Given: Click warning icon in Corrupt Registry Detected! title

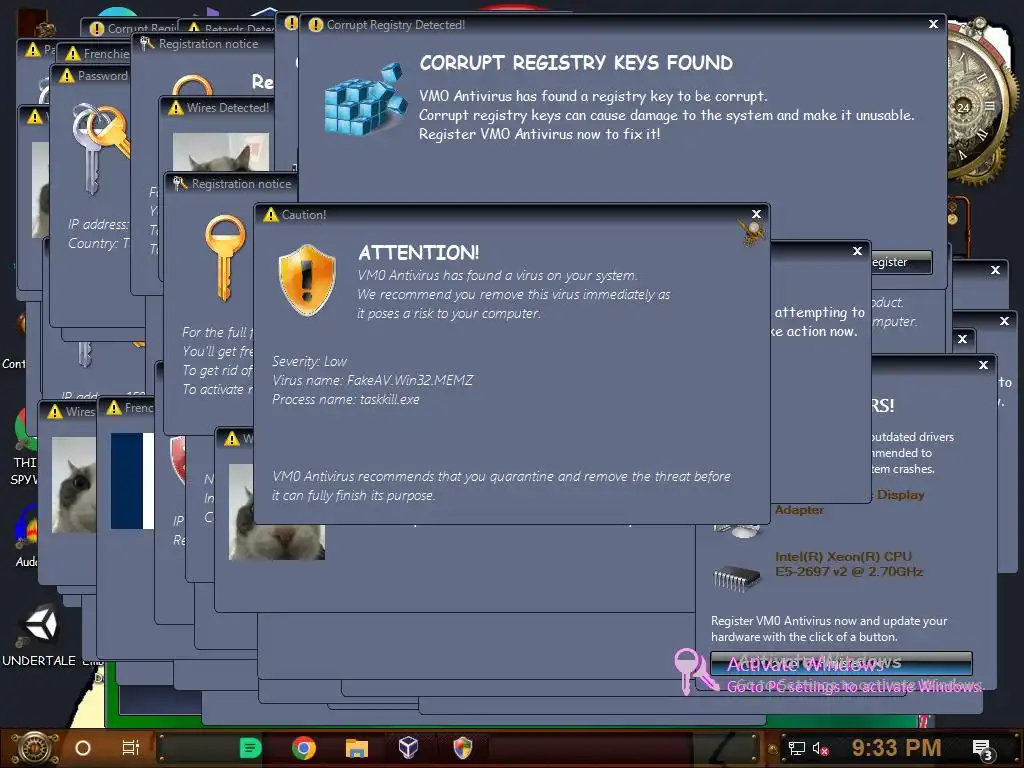Looking at the screenshot, I should (315, 25).
